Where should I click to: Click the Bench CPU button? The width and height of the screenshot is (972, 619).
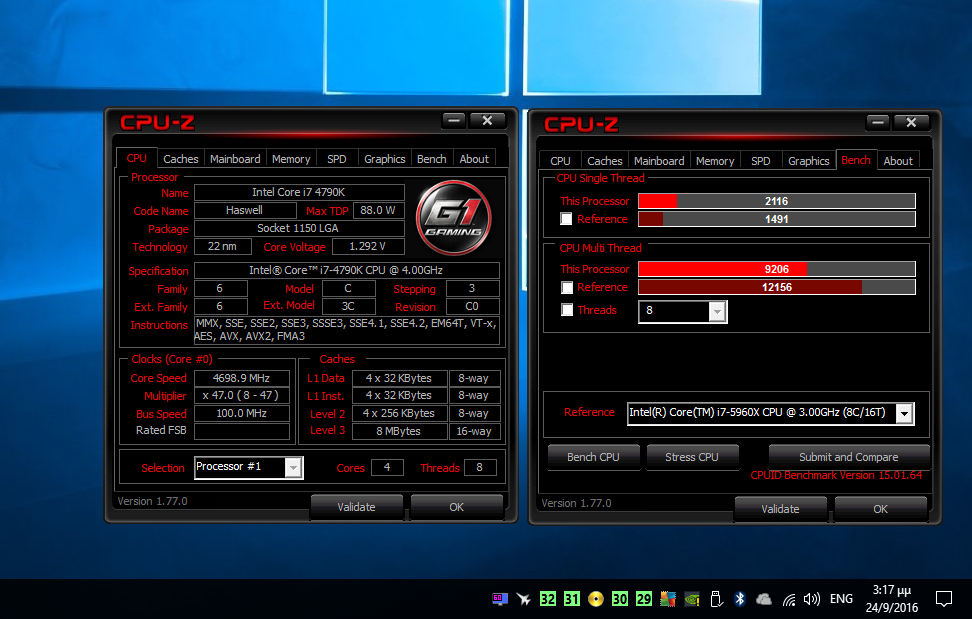593,457
